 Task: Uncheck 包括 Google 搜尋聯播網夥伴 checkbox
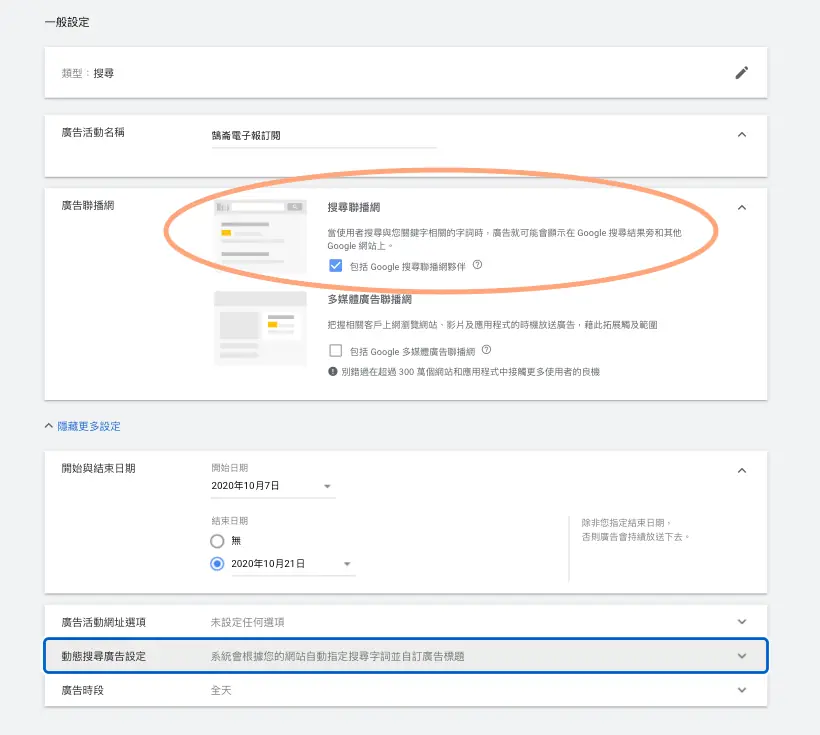coord(336,266)
